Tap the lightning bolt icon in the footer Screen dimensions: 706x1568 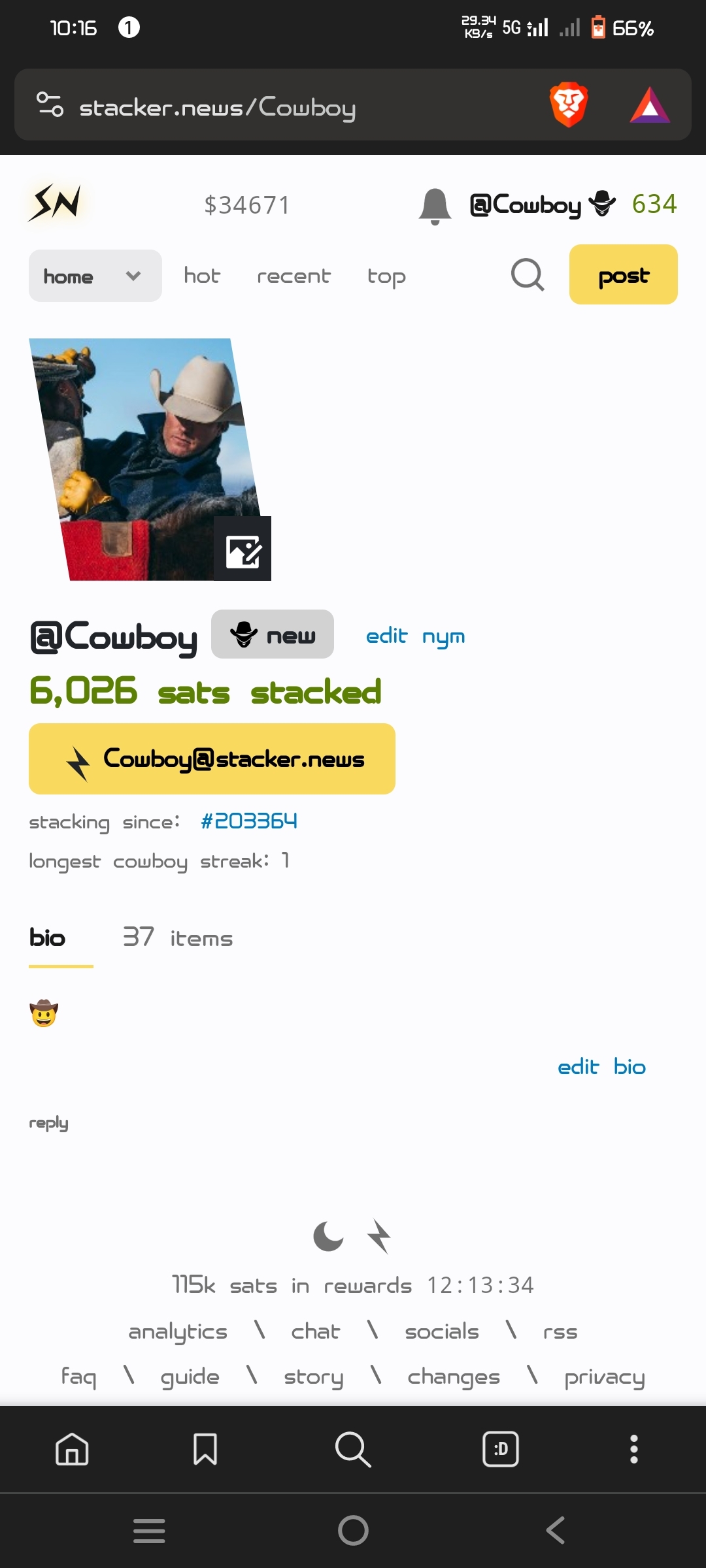pyautogui.click(x=379, y=1236)
